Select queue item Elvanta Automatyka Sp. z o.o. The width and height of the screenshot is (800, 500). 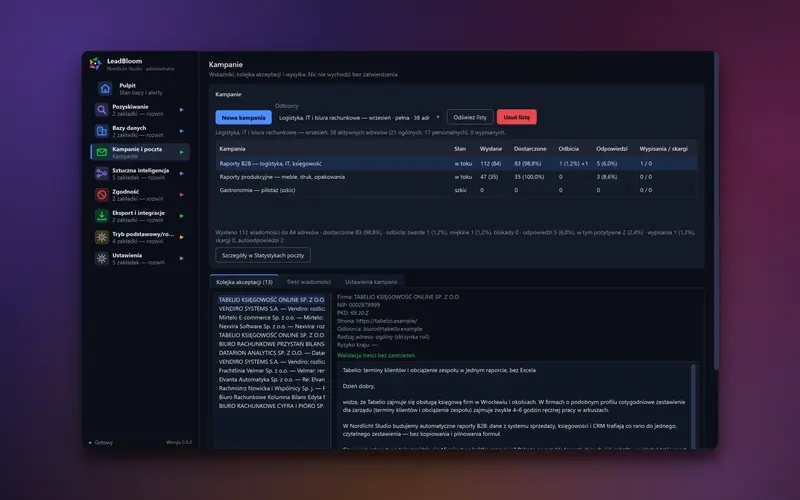coord(271,379)
